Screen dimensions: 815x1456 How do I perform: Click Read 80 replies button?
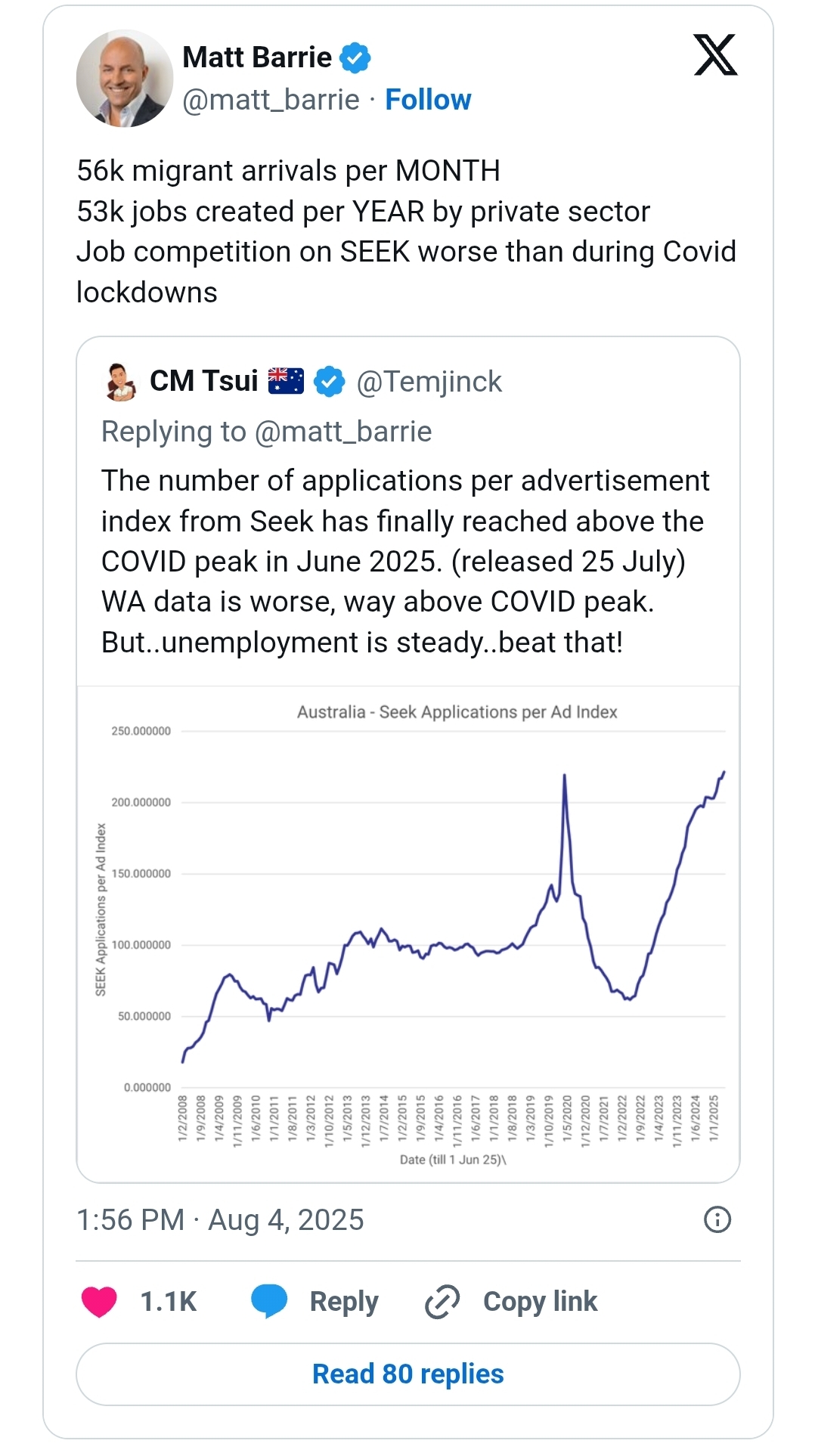(408, 1374)
